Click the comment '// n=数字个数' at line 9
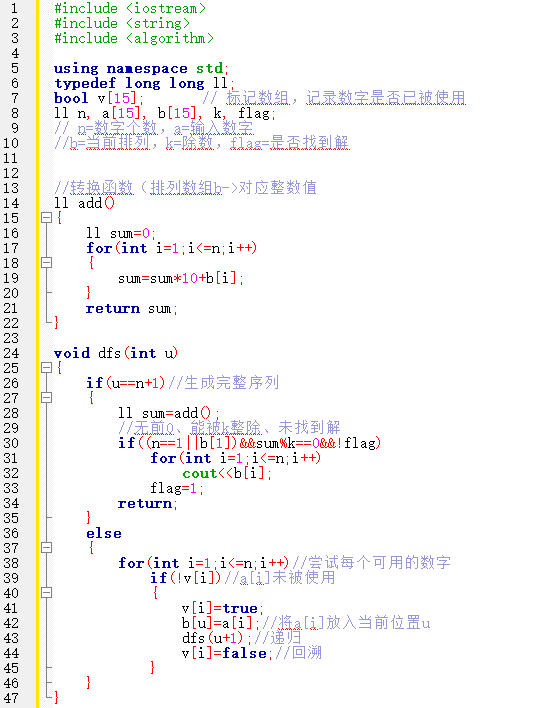Viewport: 554px width, 708px height. click(x=106, y=128)
